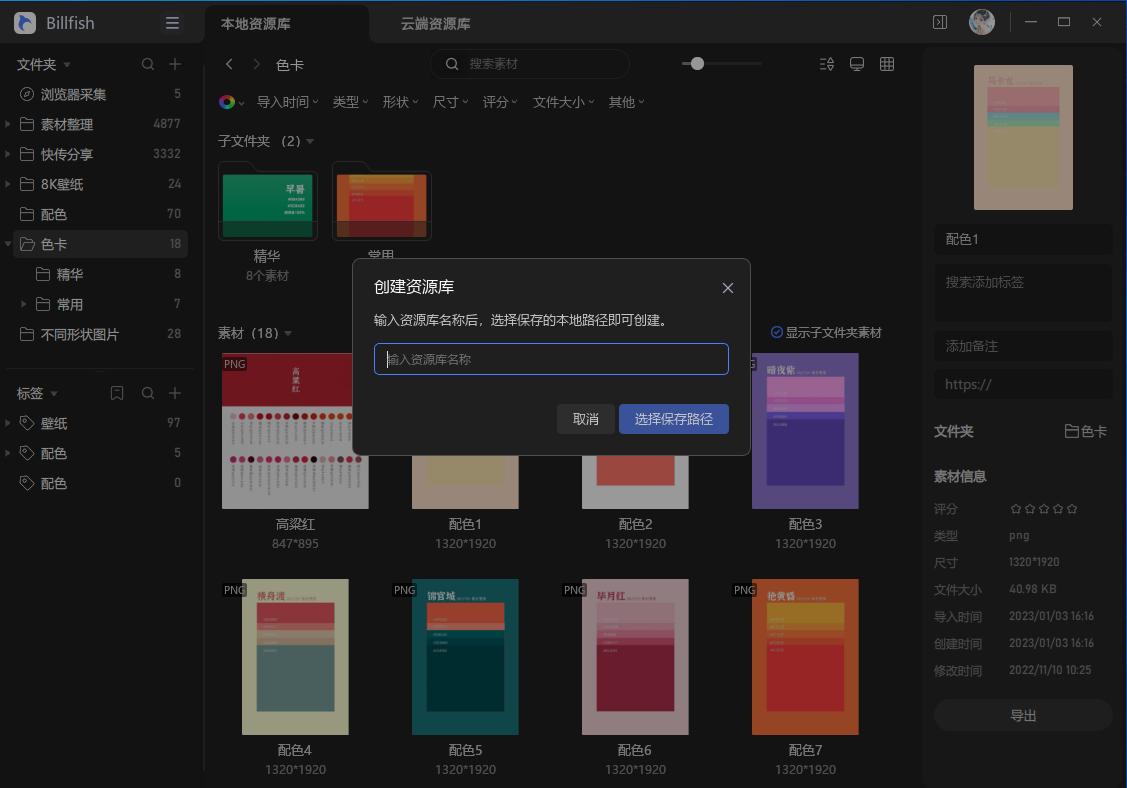Open the screen preview monitor icon

(857, 63)
